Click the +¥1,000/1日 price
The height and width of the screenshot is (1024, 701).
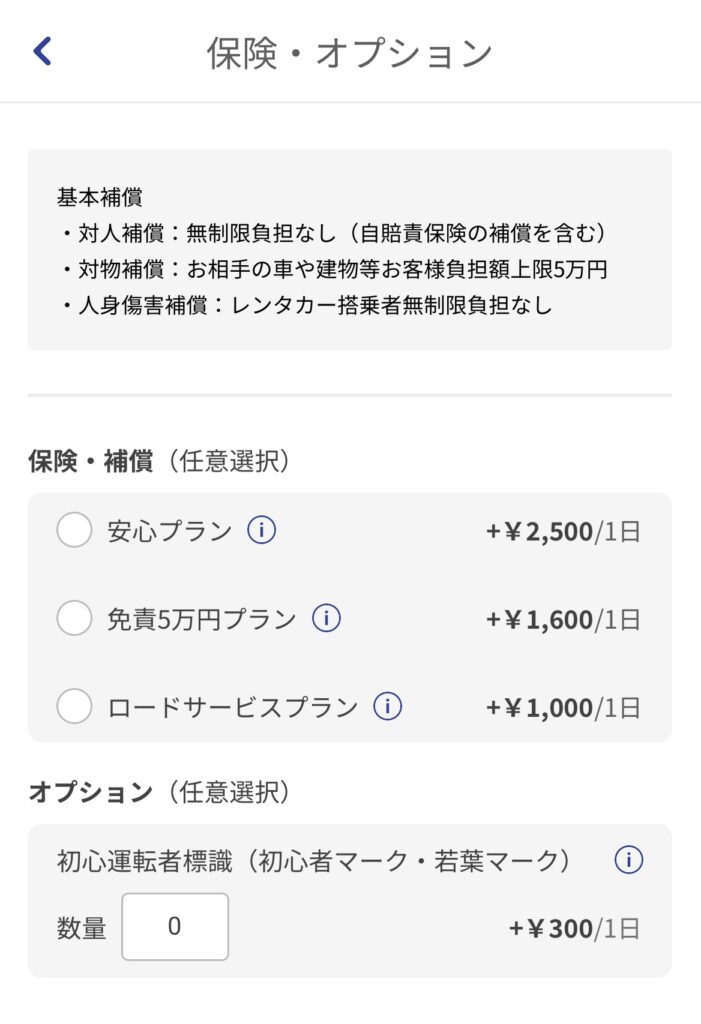pyautogui.click(x=562, y=708)
